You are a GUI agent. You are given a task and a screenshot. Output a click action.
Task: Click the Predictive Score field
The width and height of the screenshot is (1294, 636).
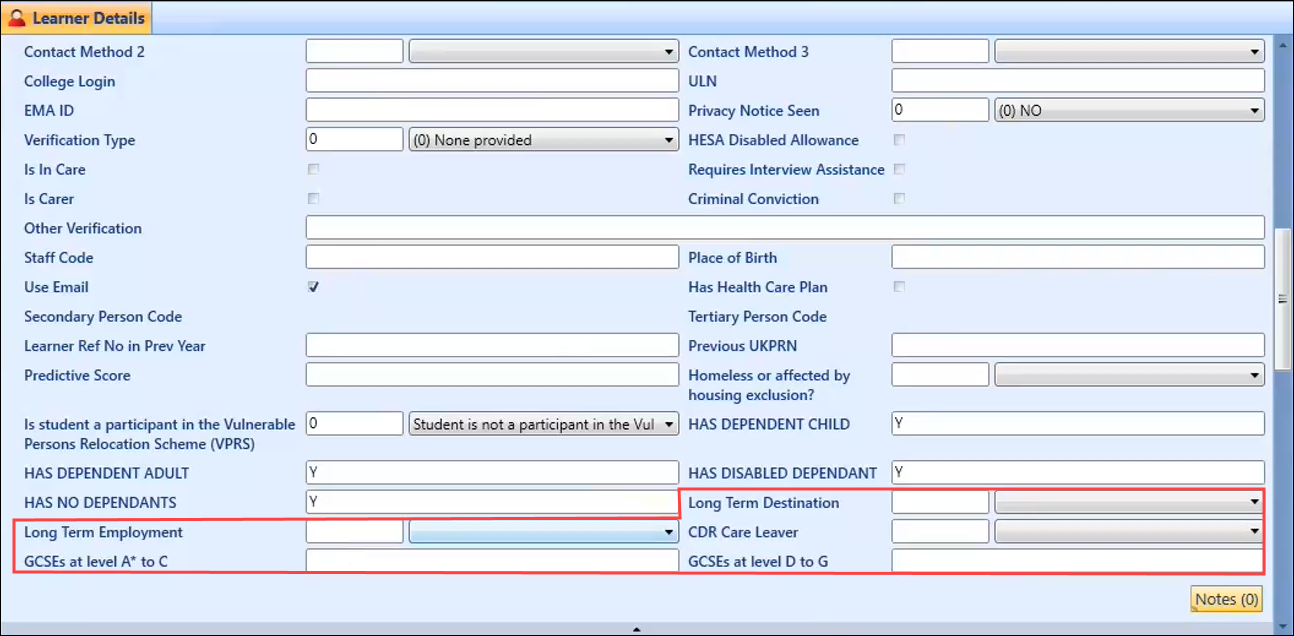coord(492,375)
